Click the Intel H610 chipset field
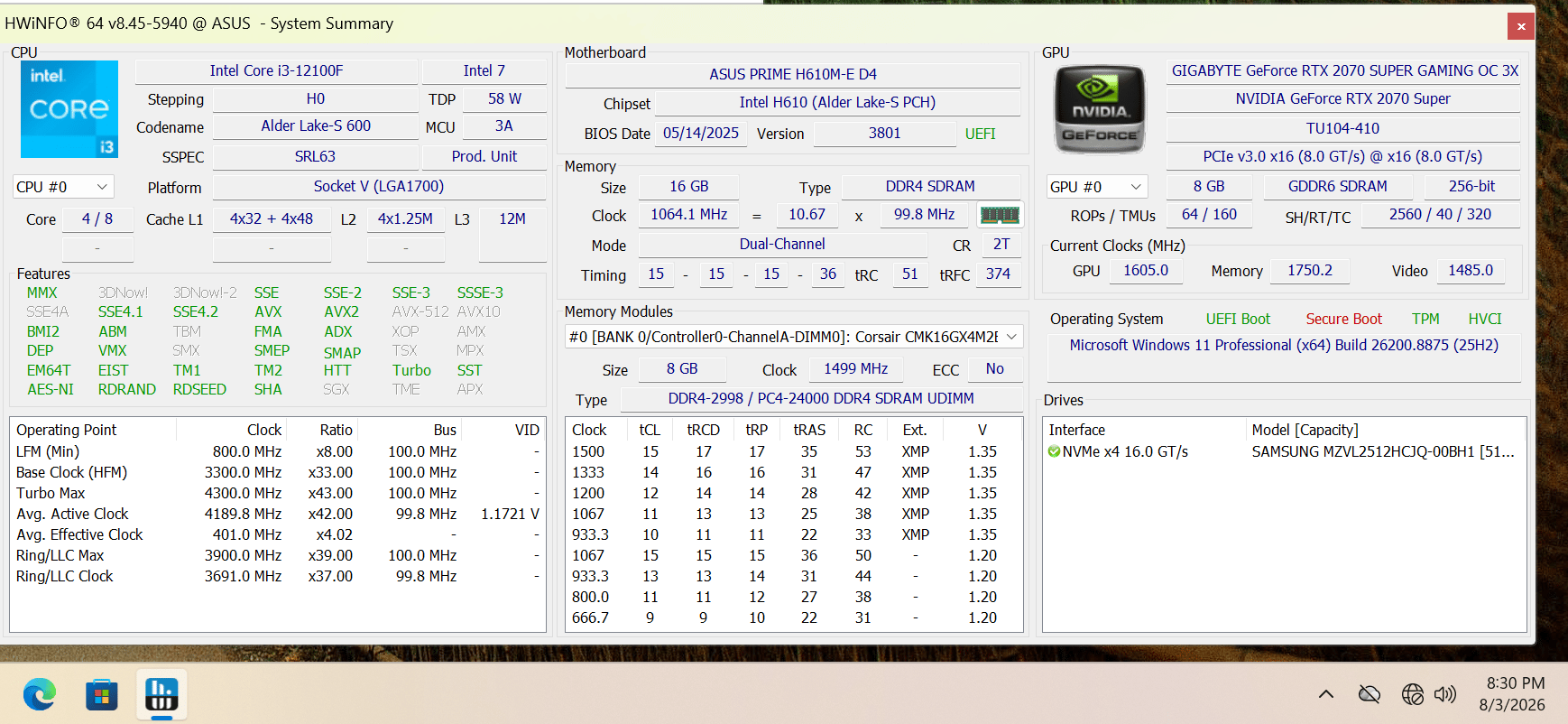Image resolution: width=1568 pixels, height=724 pixels. (837, 102)
